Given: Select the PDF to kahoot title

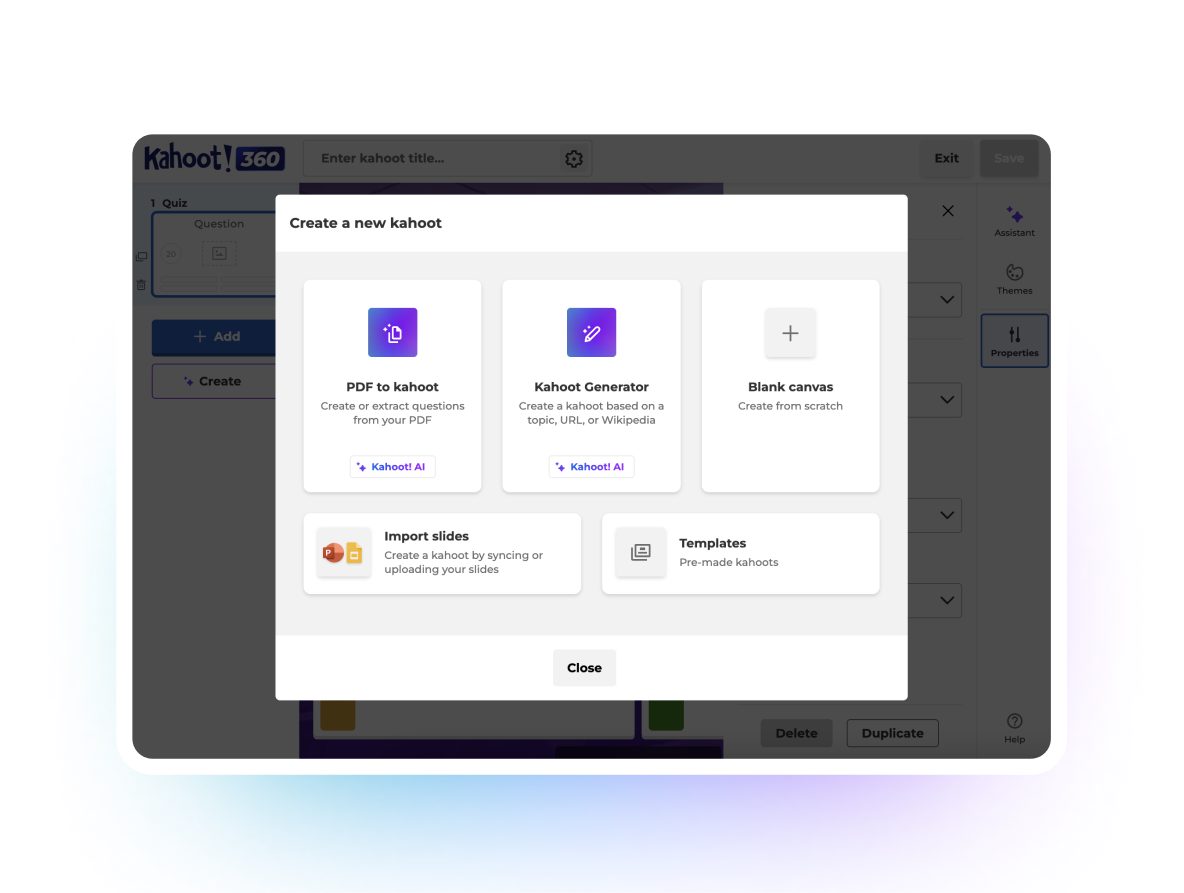Looking at the screenshot, I should (x=392, y=386).
